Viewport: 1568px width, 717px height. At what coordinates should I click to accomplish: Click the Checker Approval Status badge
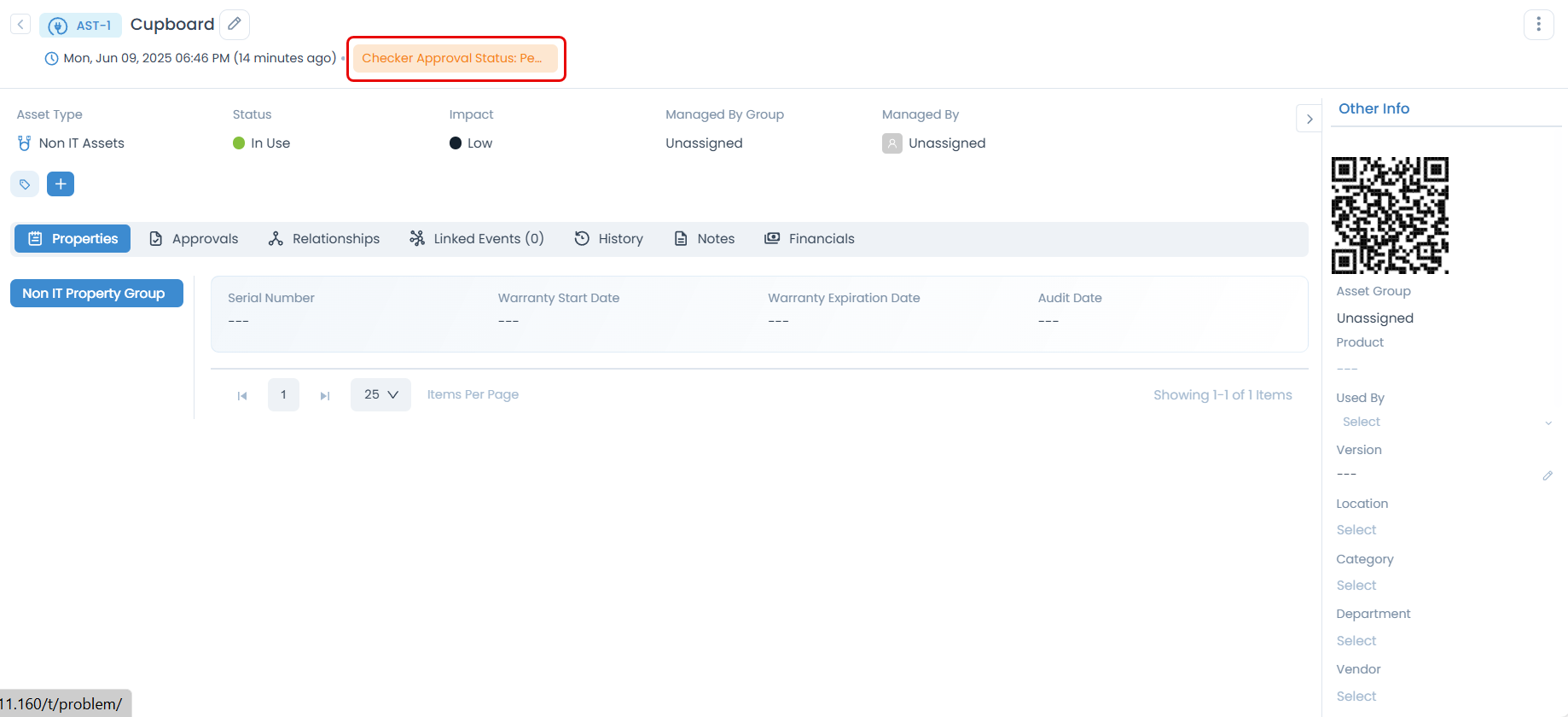click(x=455, y=58)
